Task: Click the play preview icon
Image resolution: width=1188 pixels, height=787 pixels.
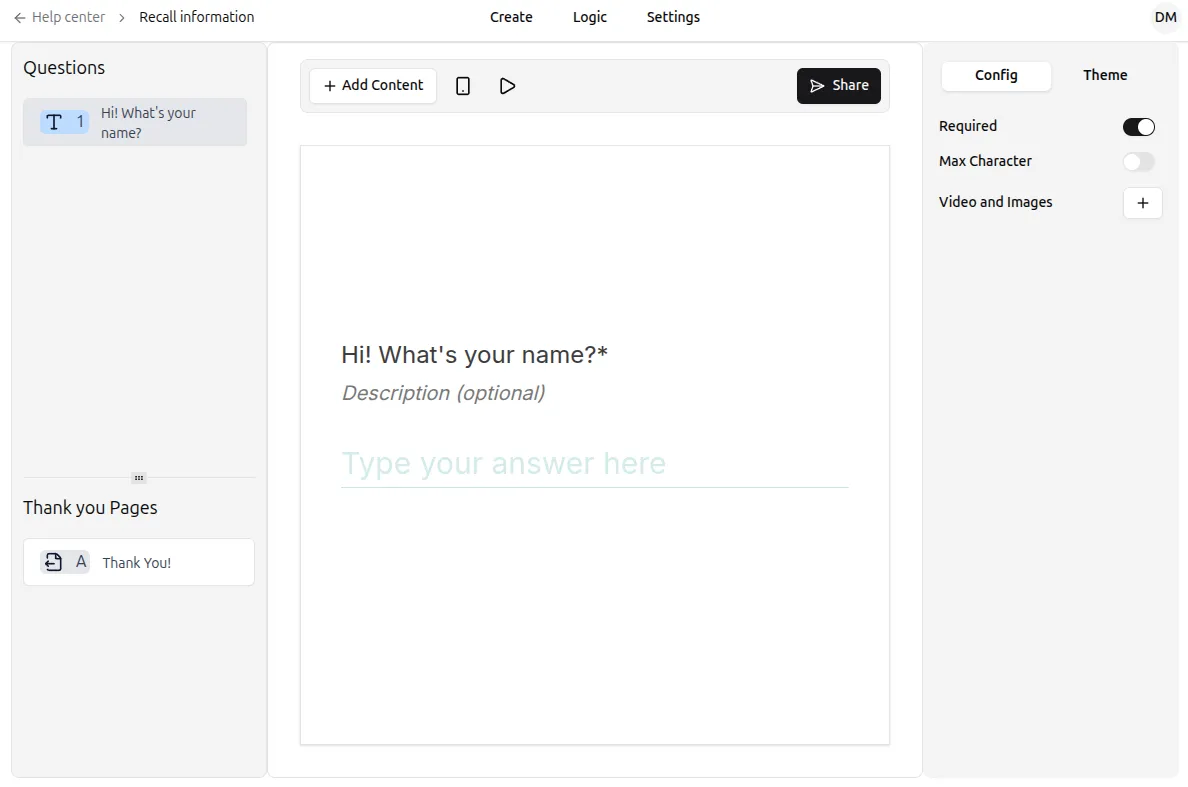Action: coord(507,86)
